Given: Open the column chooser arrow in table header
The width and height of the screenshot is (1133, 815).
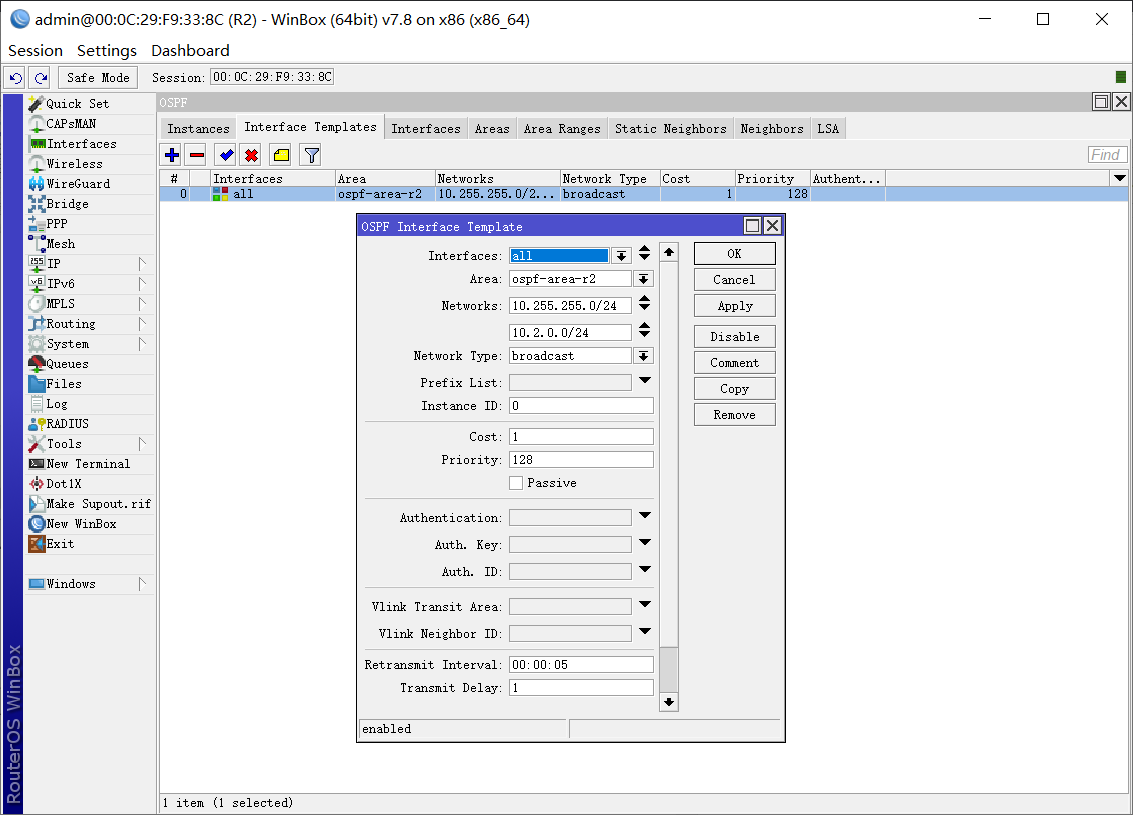Looking at the screenshot, I should pyautogui.click(x=1119, y=178).
